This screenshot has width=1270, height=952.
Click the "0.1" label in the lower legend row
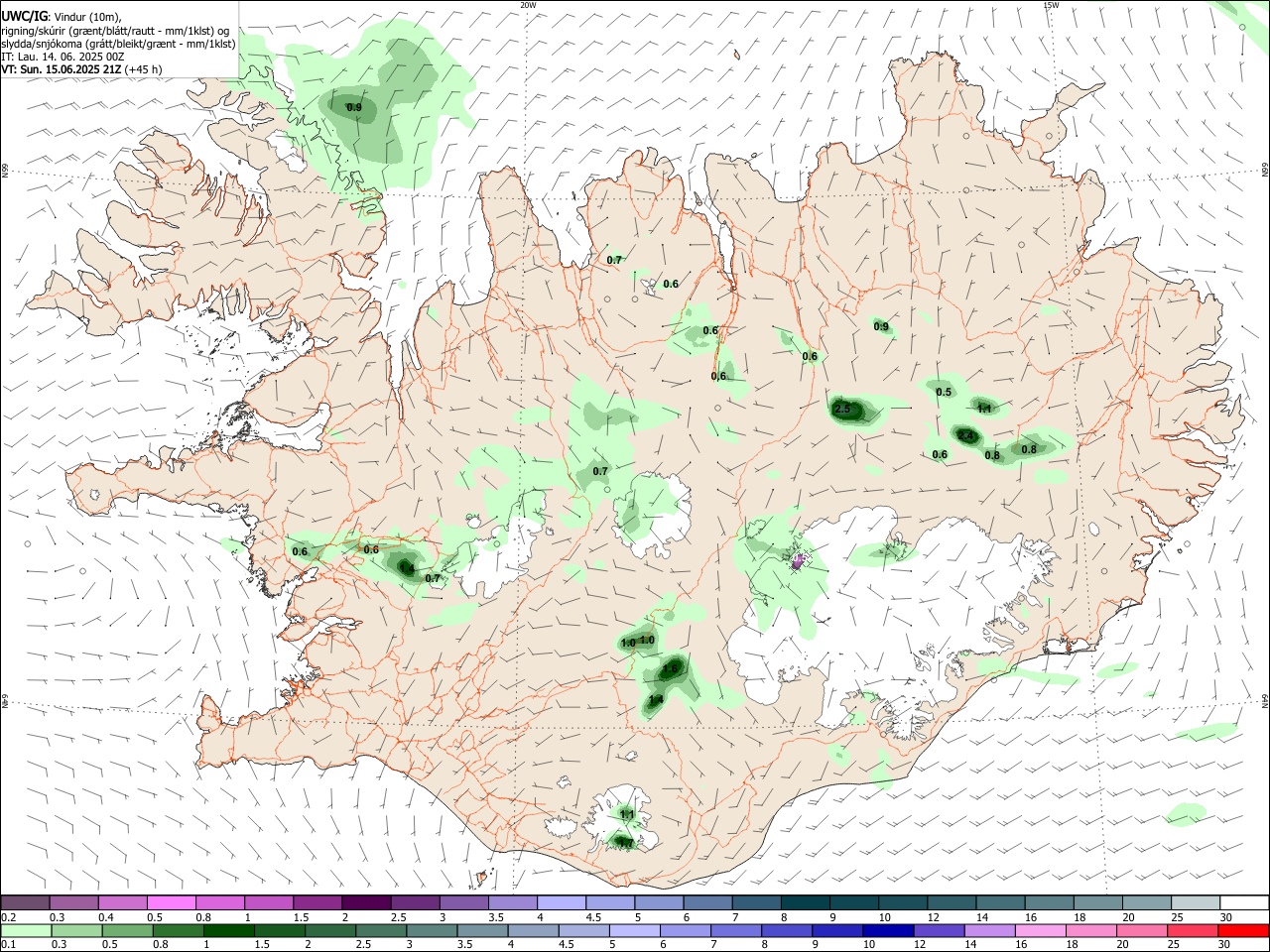[8, 945]
